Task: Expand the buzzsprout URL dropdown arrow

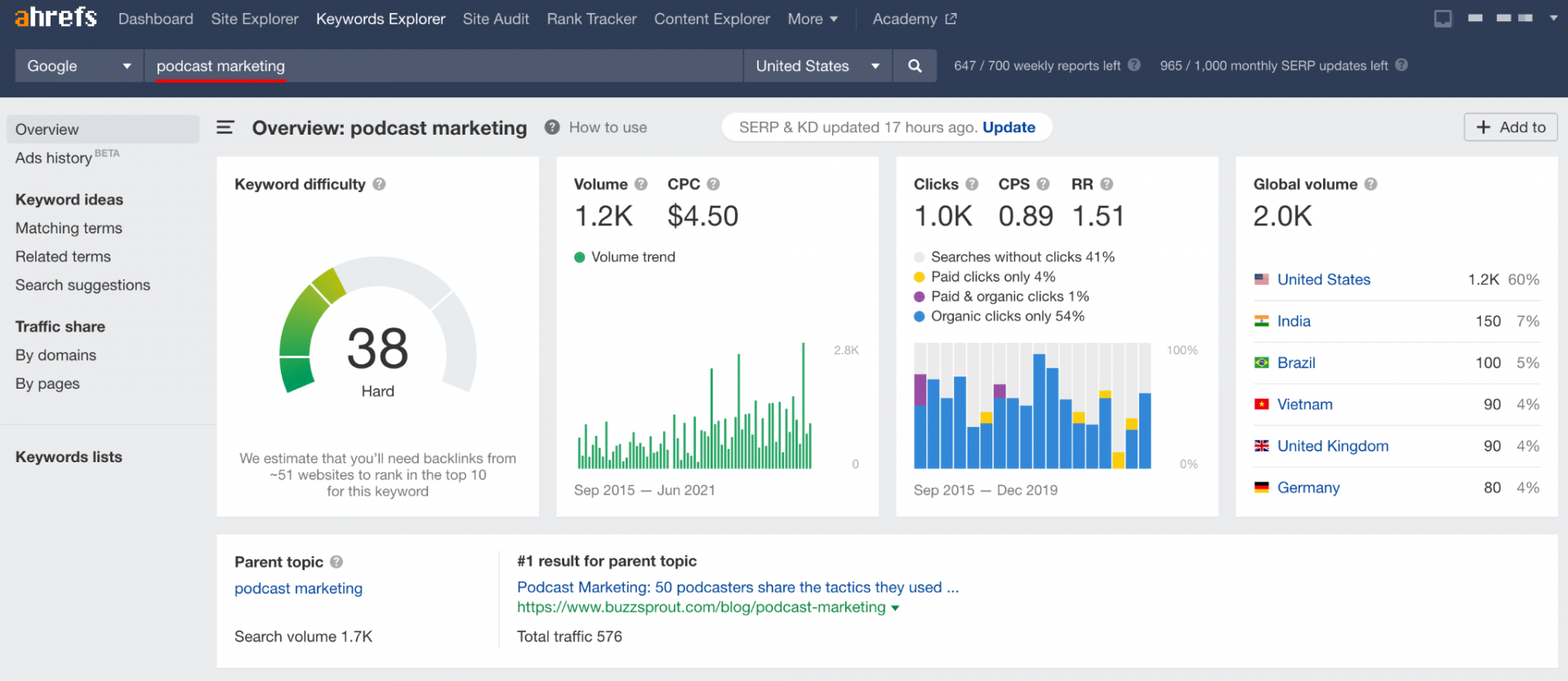Action: pos(896,608)
